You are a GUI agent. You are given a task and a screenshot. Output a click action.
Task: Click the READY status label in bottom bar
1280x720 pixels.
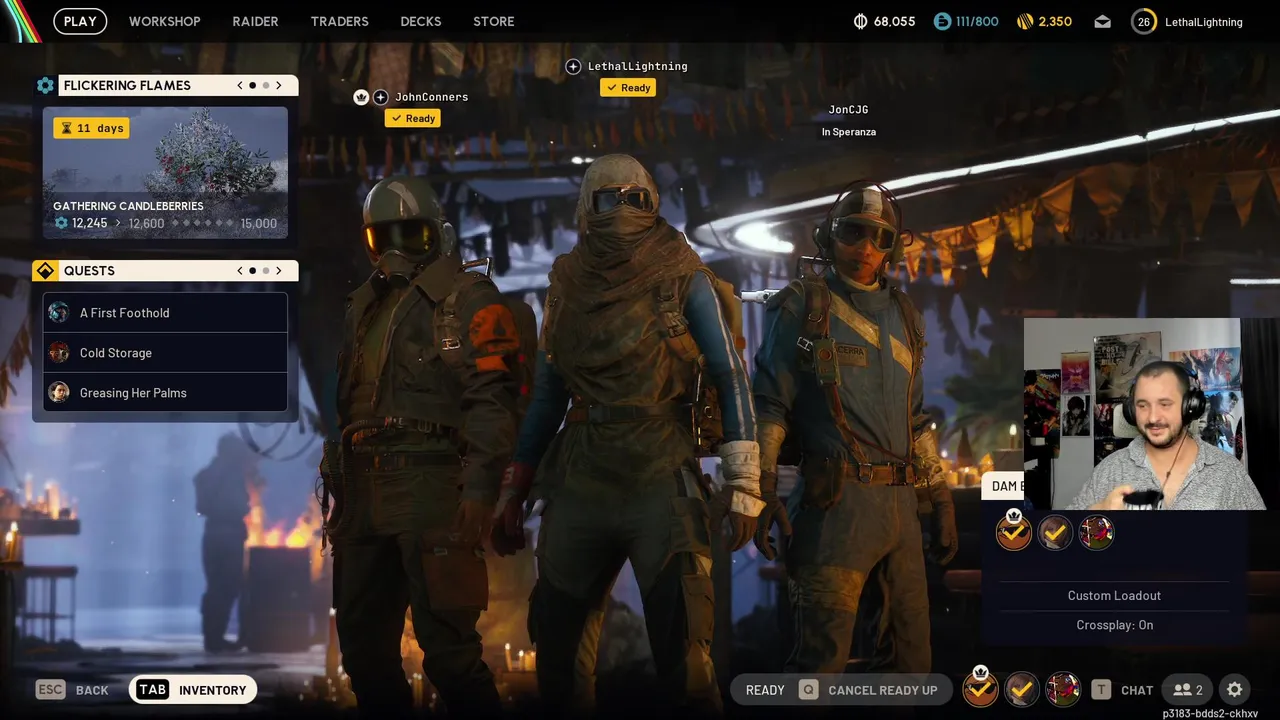[765, 690]
